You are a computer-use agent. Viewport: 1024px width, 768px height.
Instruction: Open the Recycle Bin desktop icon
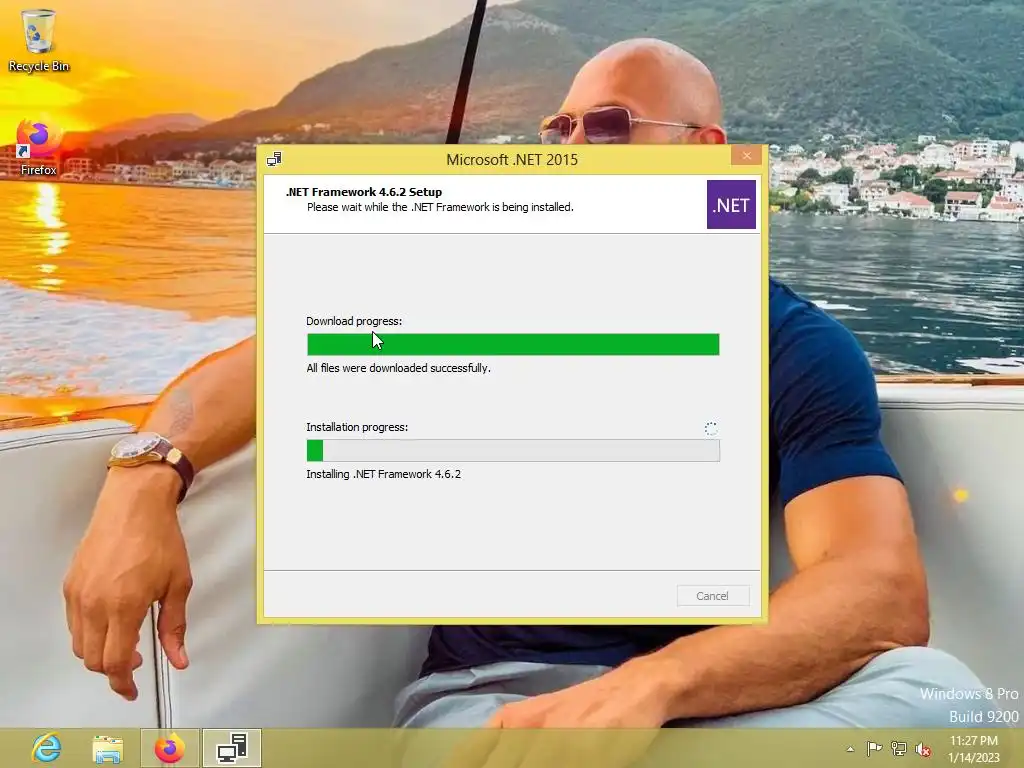pos(39,40)
